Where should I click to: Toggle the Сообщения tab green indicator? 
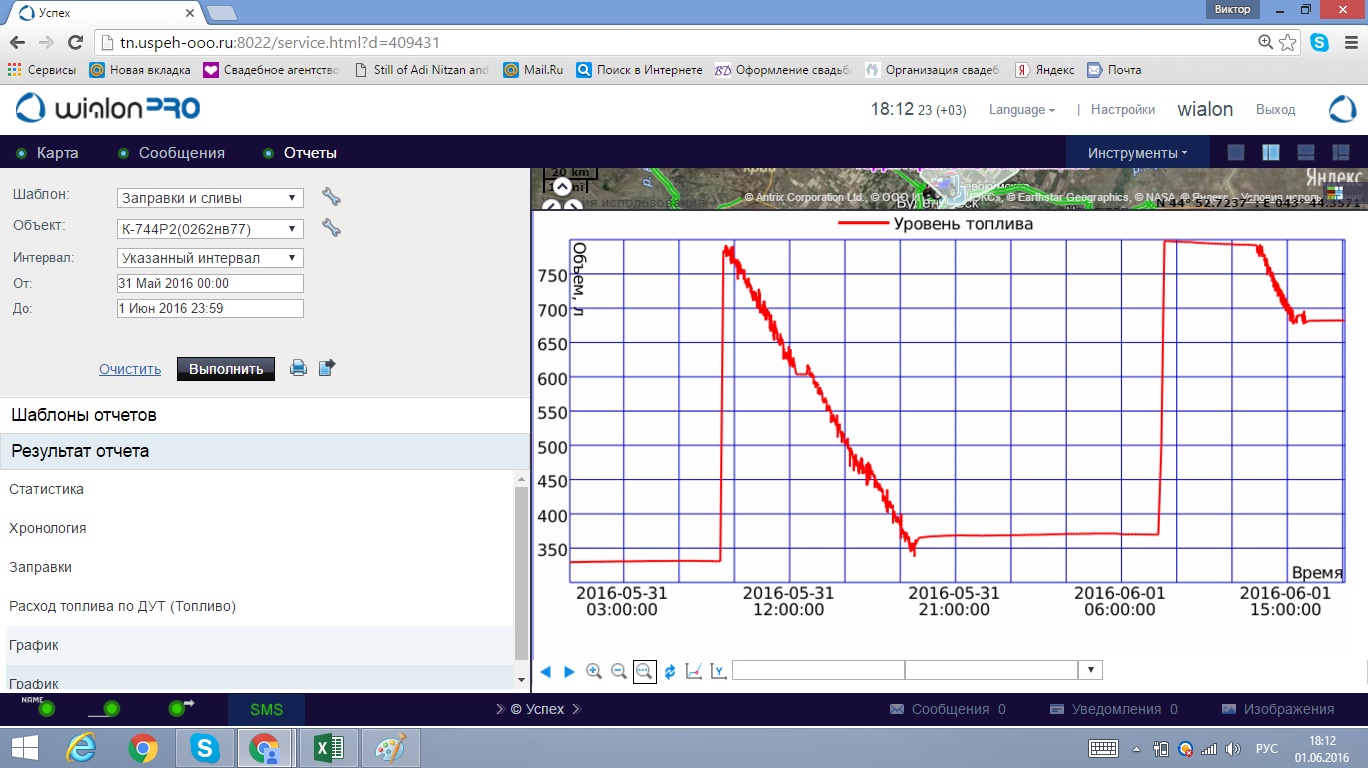coord(124,153)
